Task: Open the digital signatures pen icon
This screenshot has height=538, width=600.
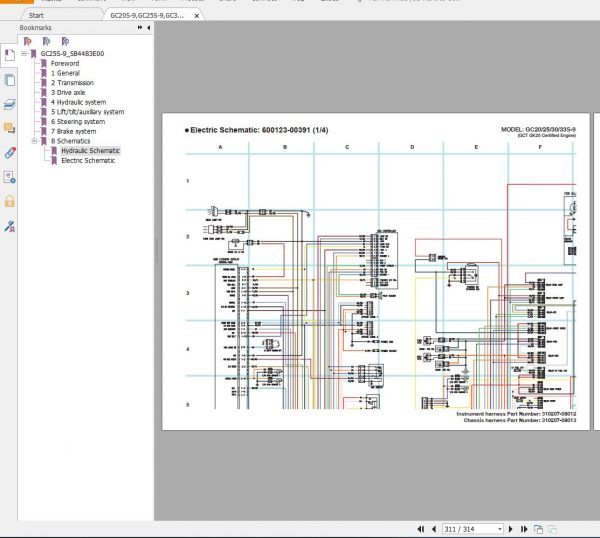Action: 9,226
